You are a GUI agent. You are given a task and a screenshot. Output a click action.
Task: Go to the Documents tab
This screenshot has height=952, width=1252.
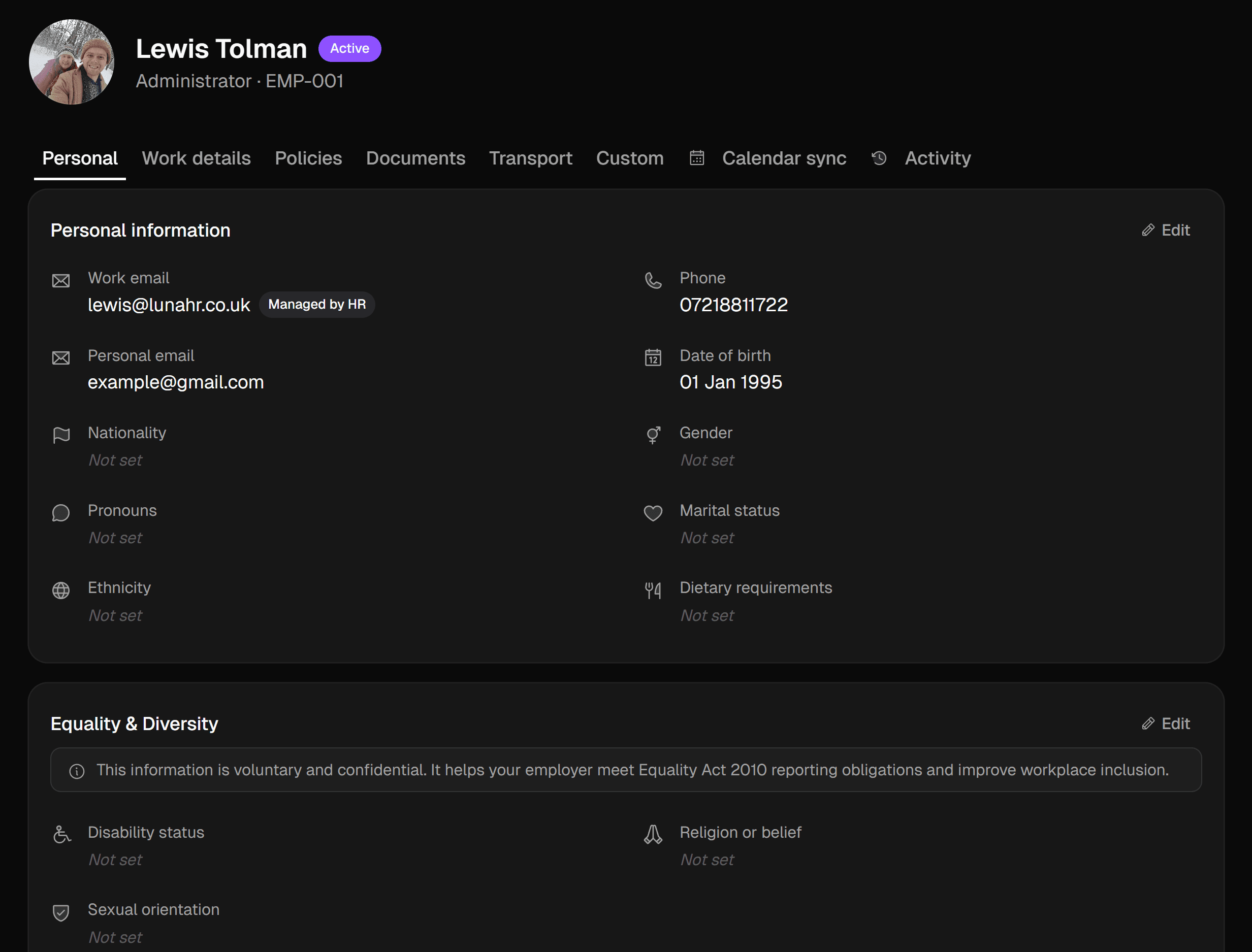pos(415,158)
